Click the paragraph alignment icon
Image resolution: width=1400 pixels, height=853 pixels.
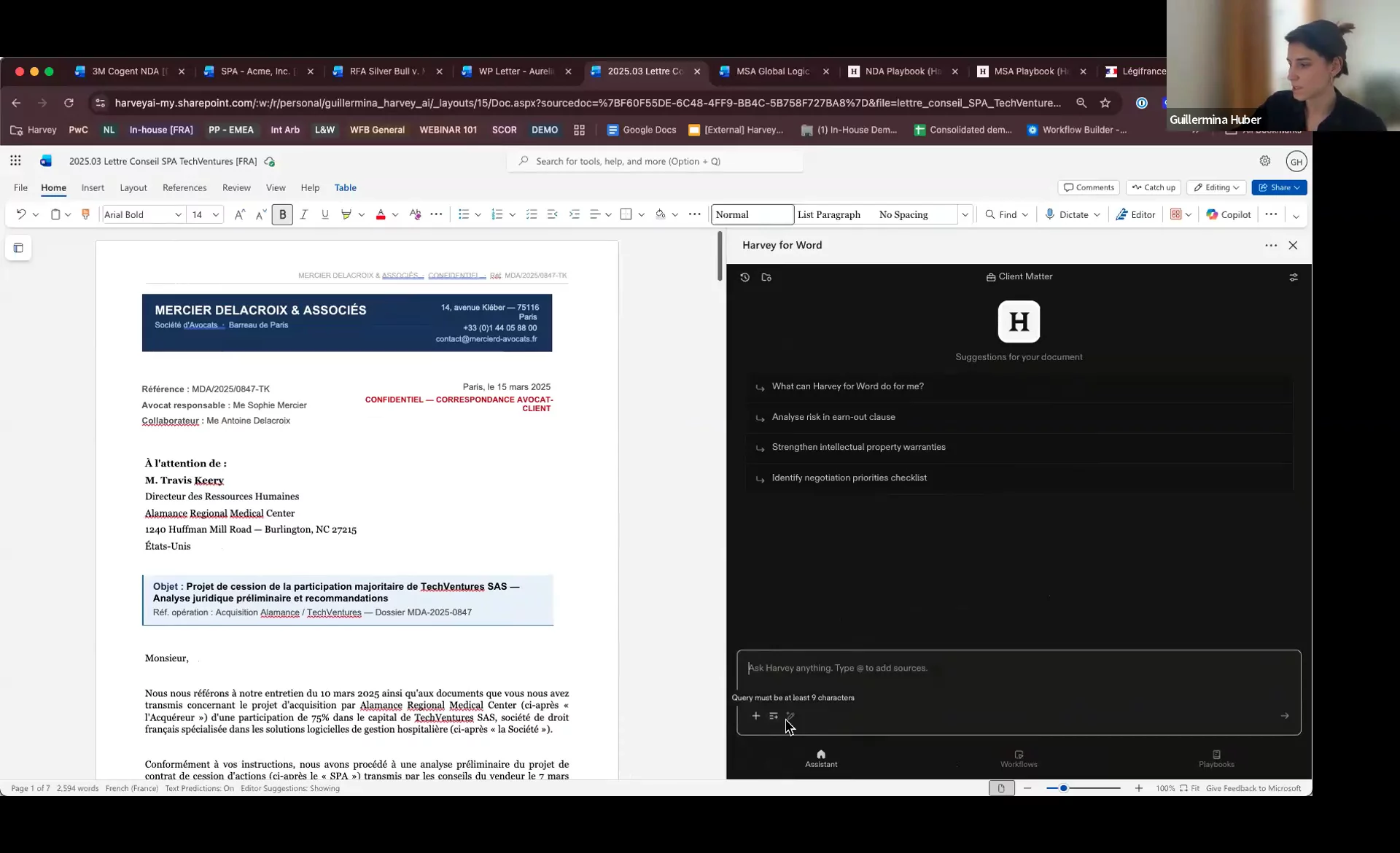[595, 214]
